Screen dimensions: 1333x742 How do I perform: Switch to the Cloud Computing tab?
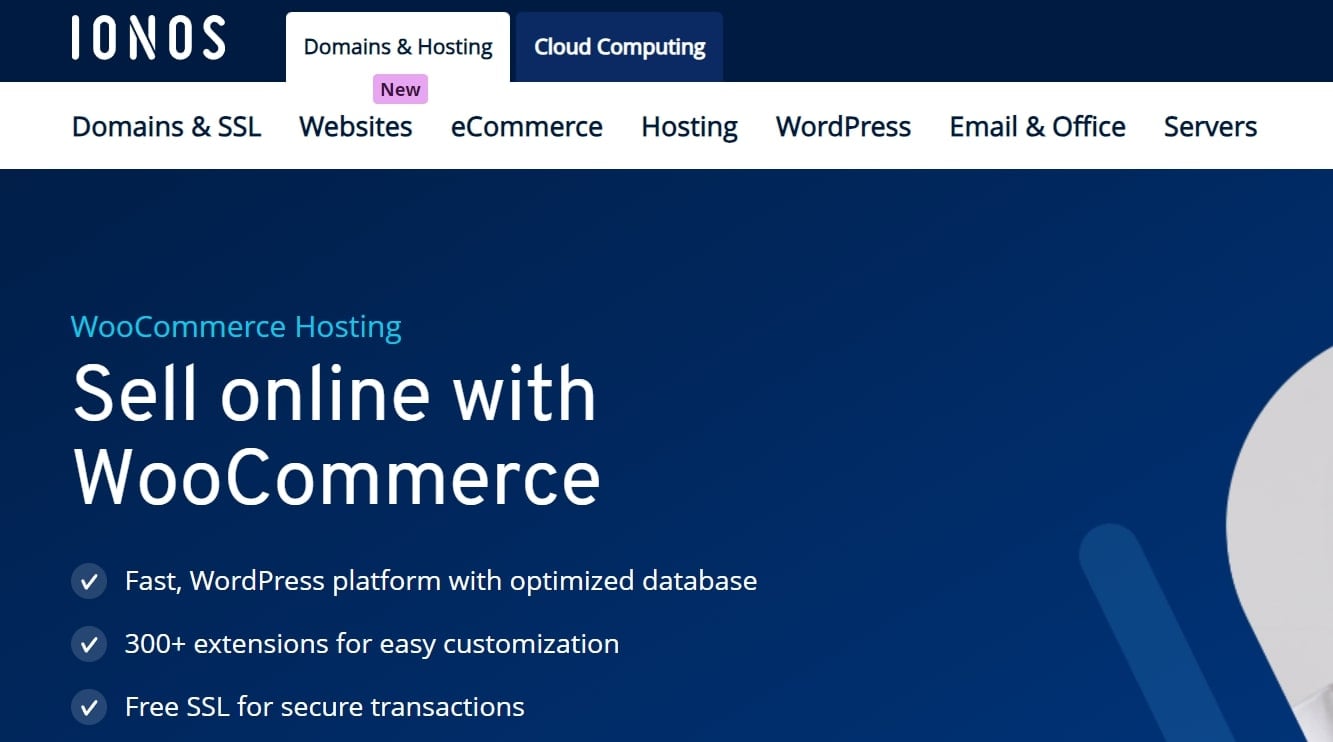click(620, 47)
